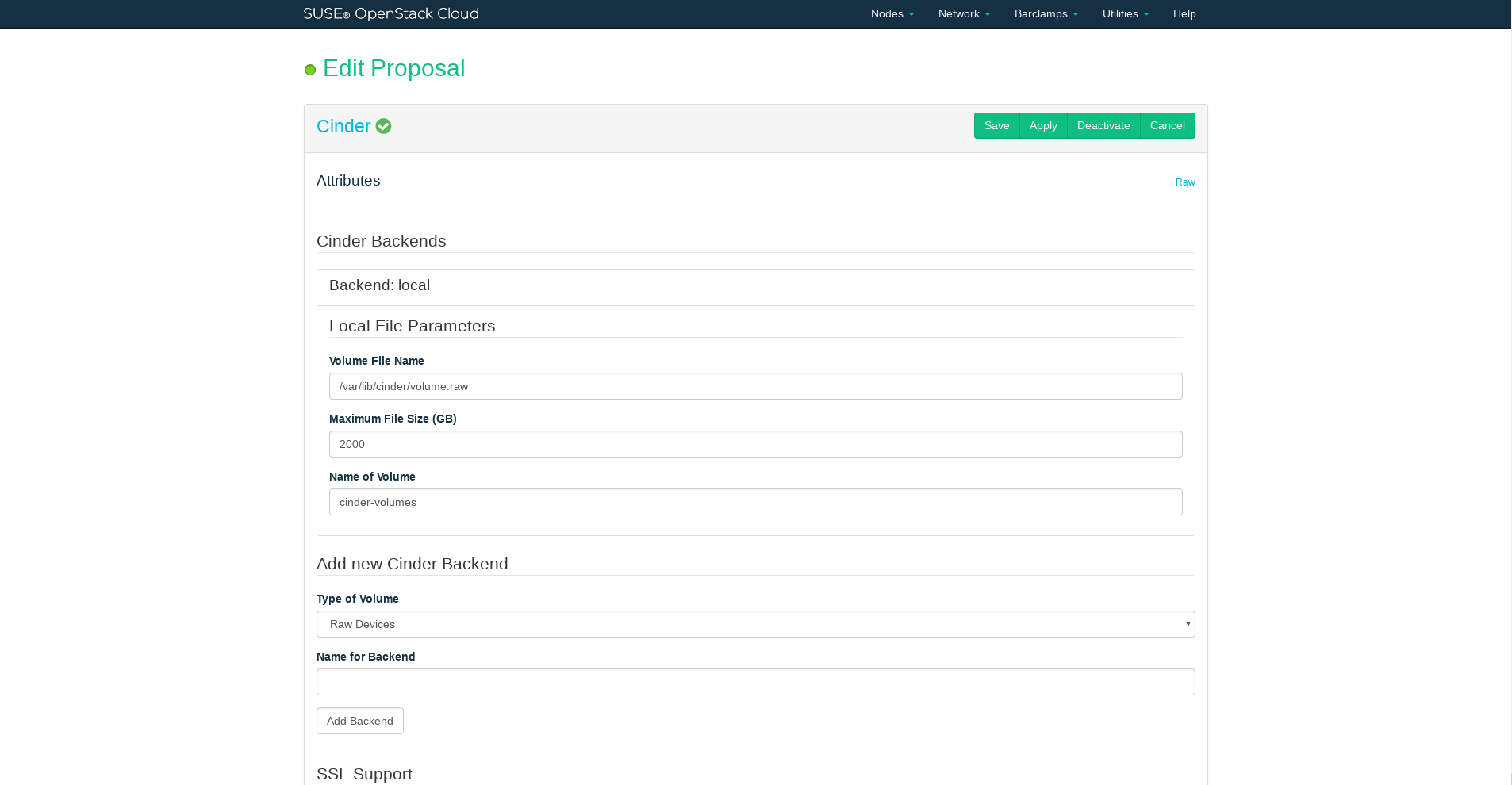1512x785 pixels.
Task: Click the Name for Backend field
Action: (x=755, y=682)
